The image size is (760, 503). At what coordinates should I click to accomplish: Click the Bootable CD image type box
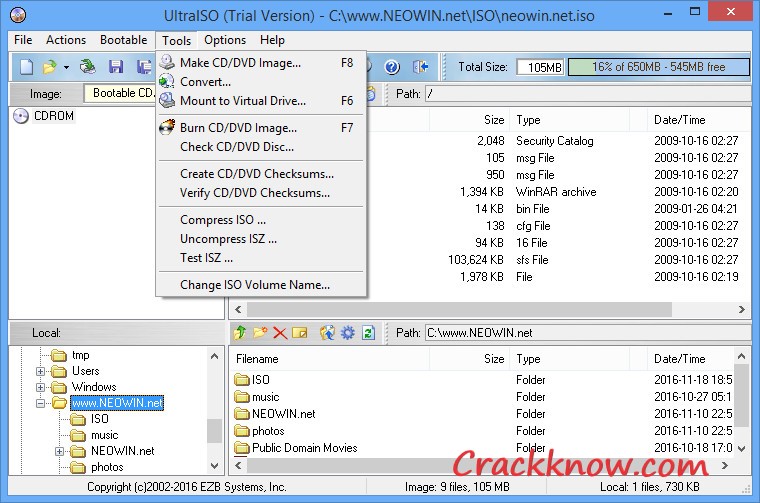point(119,93)
